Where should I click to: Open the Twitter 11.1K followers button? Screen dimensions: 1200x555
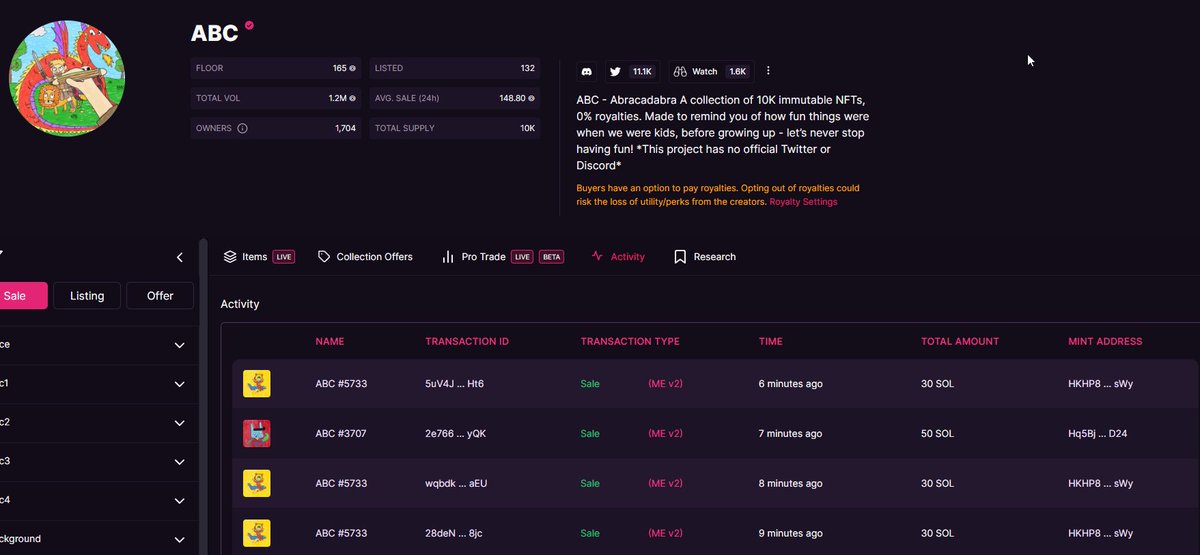tap(631, 71)
